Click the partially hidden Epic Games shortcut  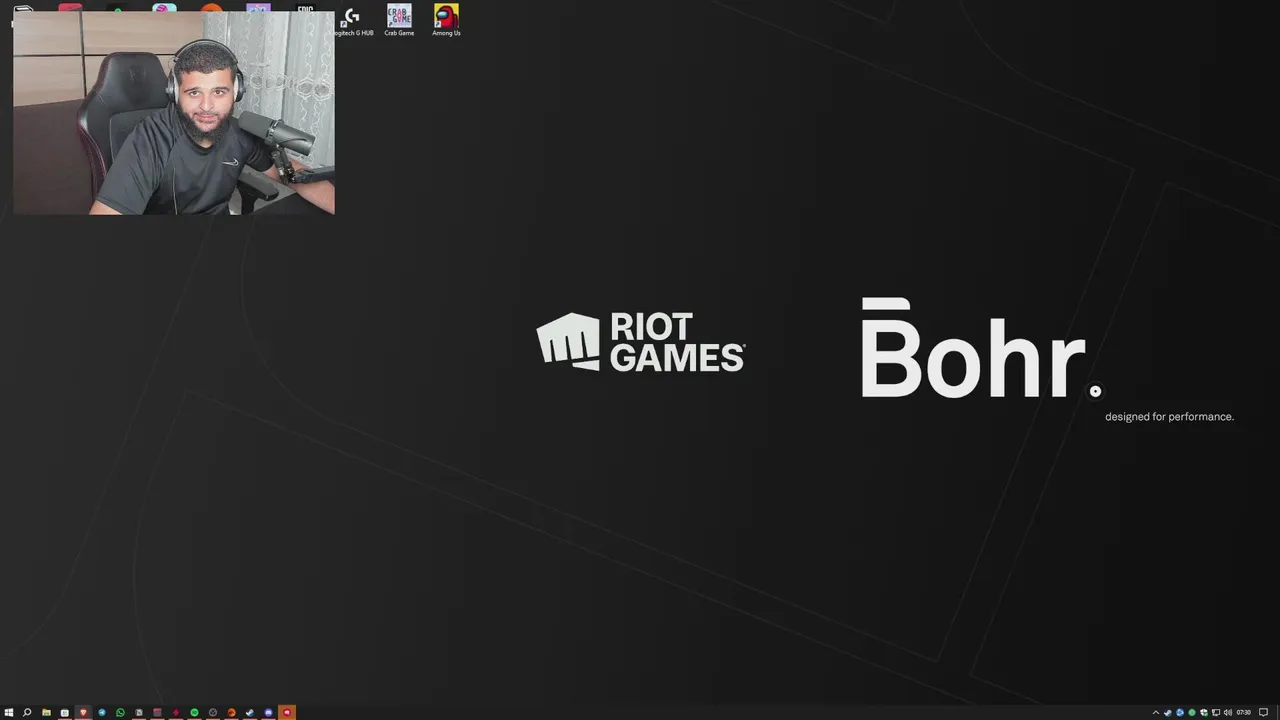(305, 9)
